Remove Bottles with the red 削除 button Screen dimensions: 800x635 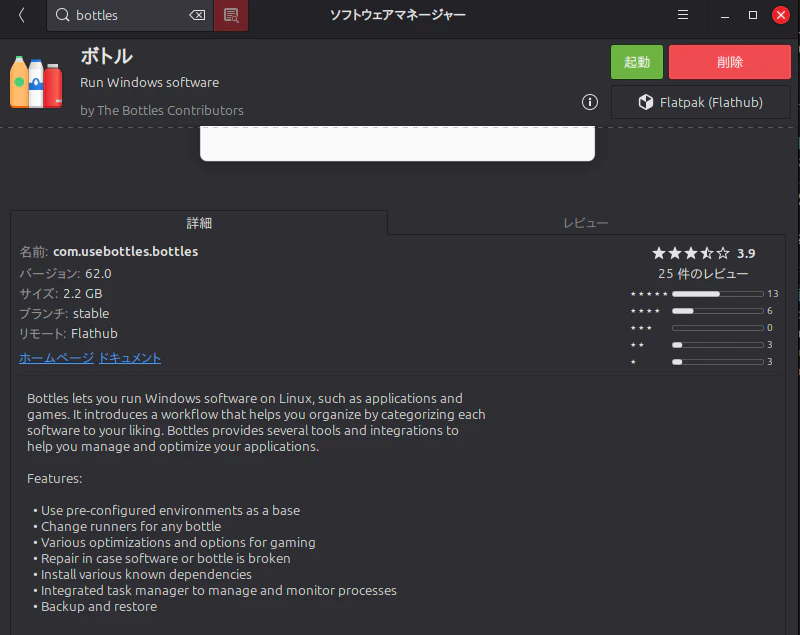click(730, 62)
